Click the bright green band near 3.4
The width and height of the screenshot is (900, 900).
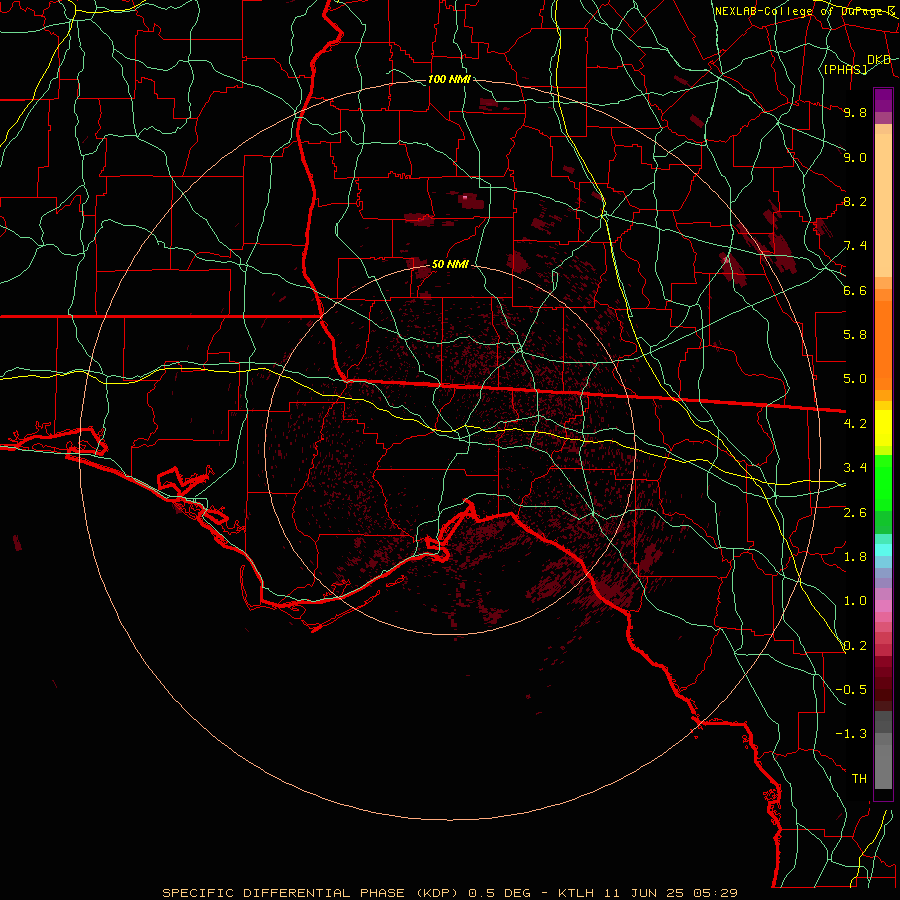883,482
